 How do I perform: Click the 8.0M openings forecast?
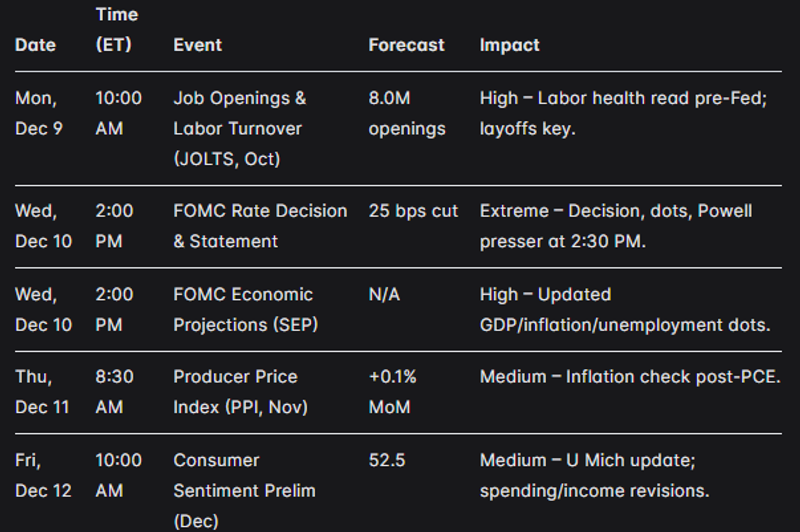tap(405, 113)
